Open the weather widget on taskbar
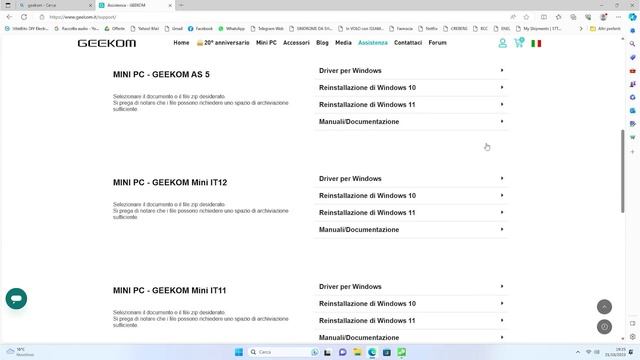This screenshot has height=360, width=640. (x=20, y=352)
